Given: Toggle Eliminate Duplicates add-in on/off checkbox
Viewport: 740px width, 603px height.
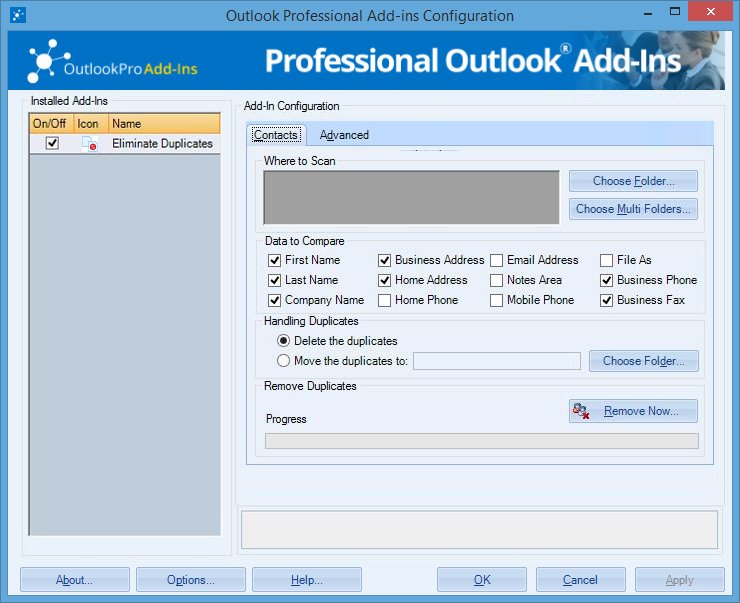Looking at the screenshot, I should [x=52, y=143].
